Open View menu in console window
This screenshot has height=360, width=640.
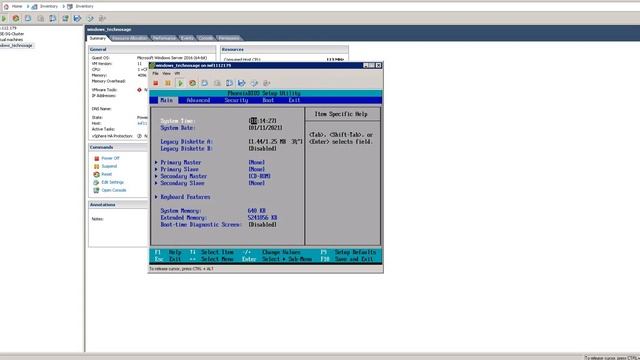[x=167, y=73]
